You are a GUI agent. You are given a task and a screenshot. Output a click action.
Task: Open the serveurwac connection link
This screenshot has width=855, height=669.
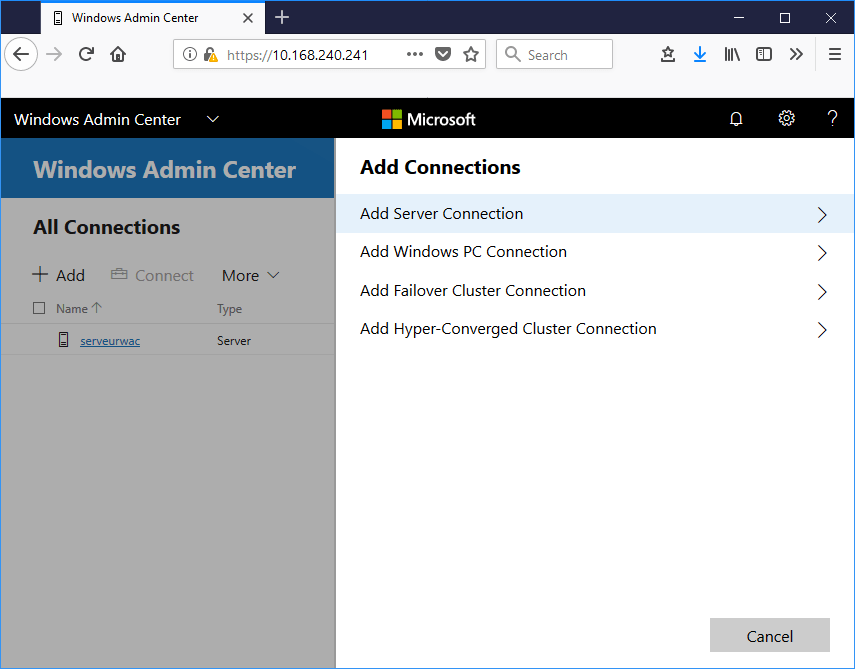pyautogui.click(x=110, y=341)
